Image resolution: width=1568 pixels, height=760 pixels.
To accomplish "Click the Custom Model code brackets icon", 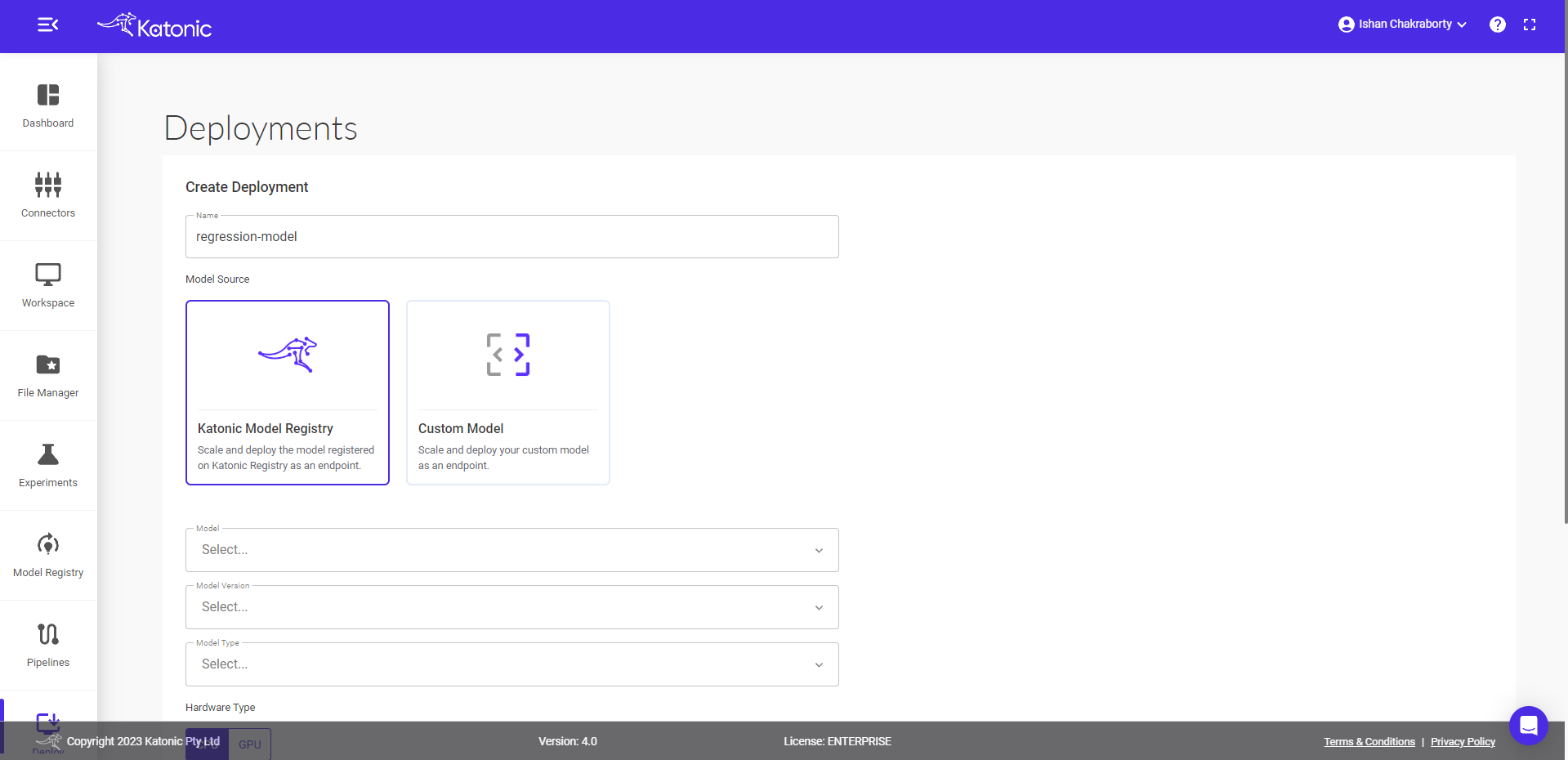I will coord(508,355).
